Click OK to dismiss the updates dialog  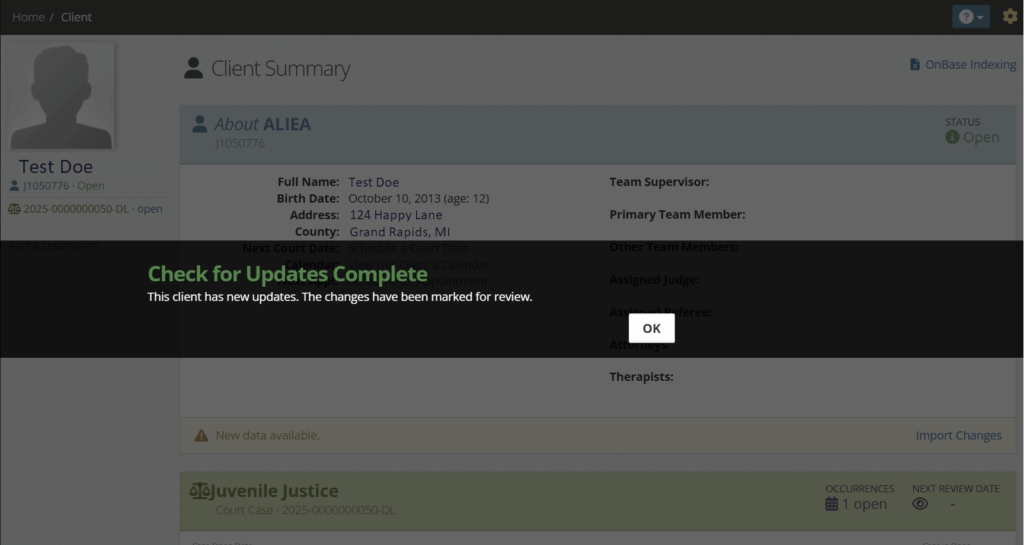click(x=651, y=328)
